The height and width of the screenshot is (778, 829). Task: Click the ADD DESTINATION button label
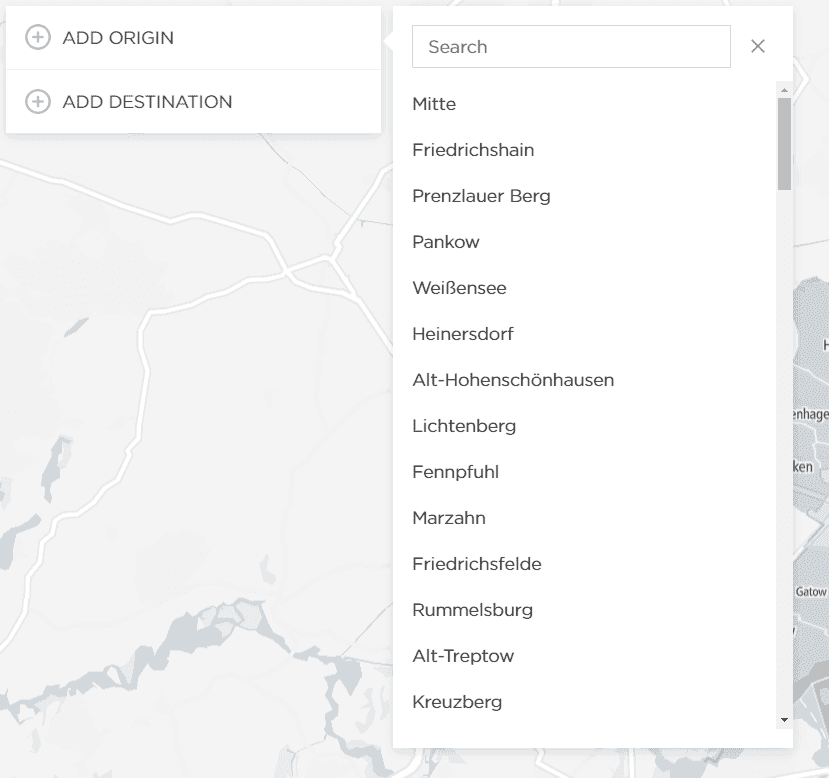(x=147, y=102)
